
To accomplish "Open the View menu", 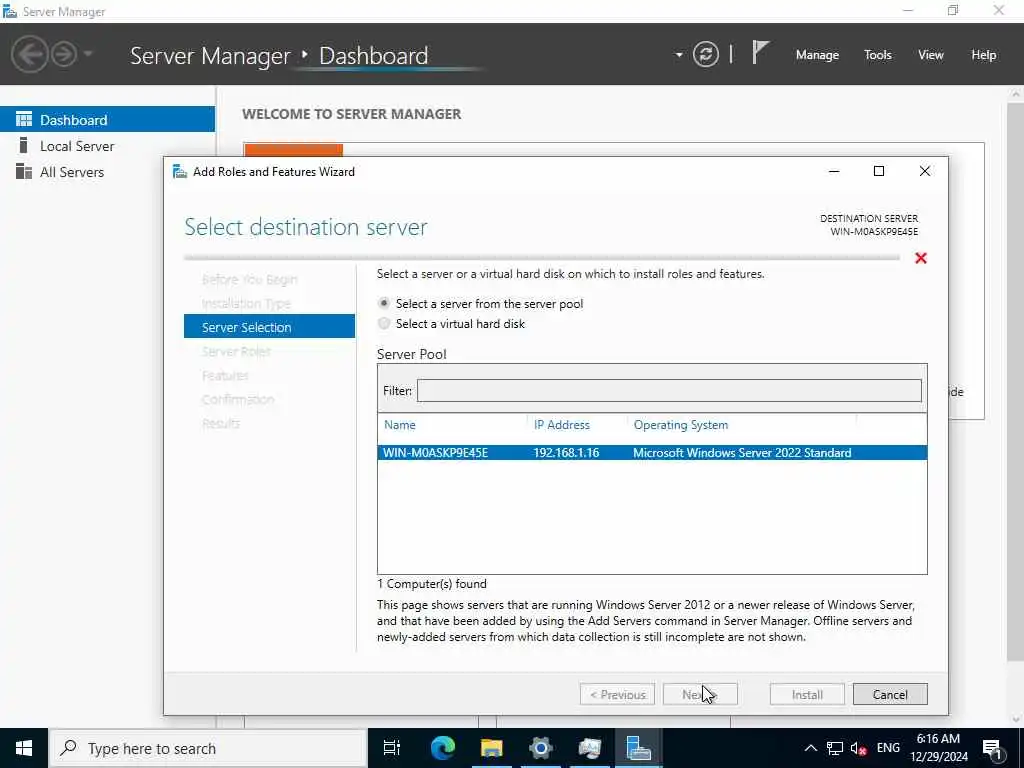I will pyautogui.click(x=931, y=55).
